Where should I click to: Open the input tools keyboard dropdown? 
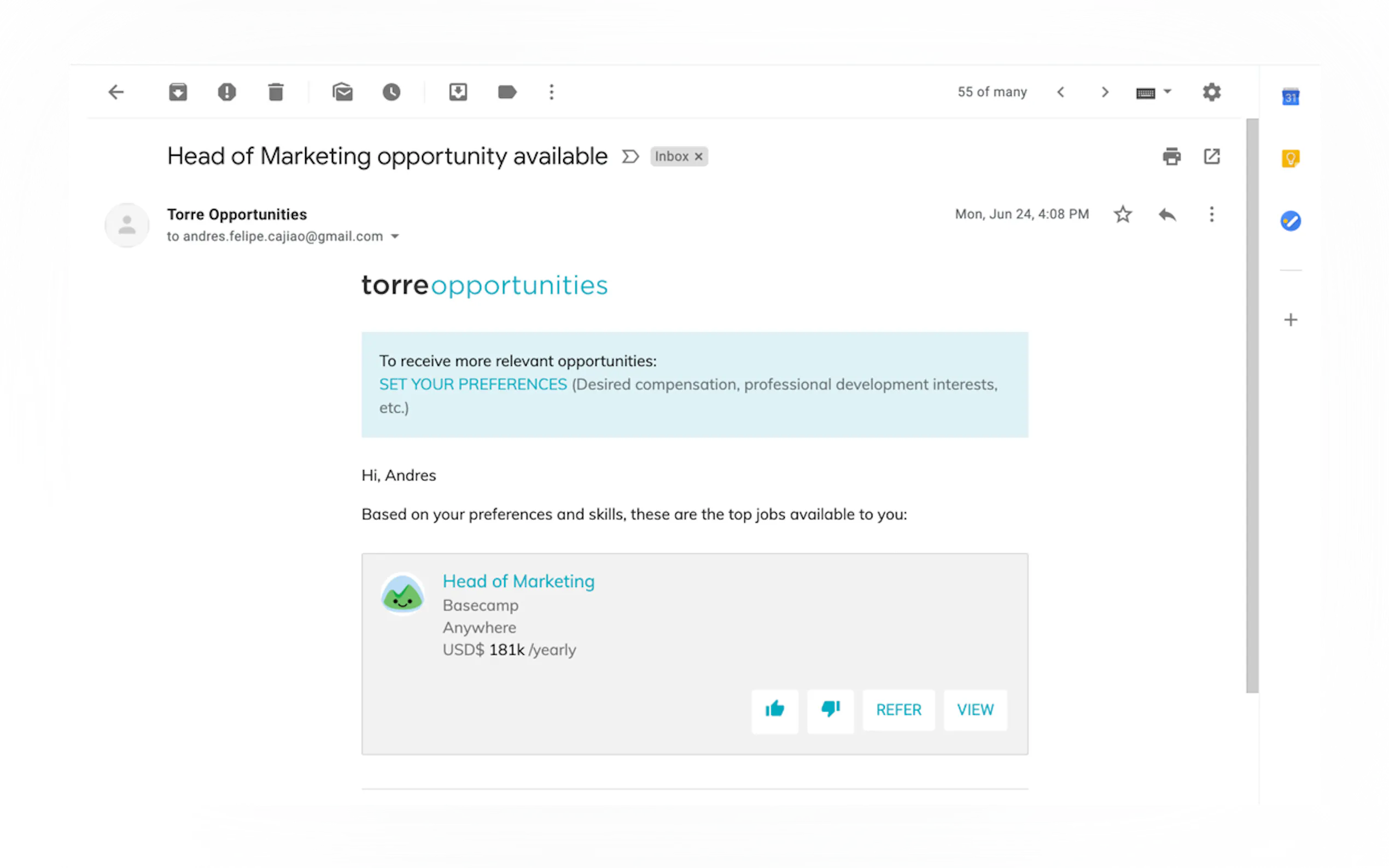tap(1167, 92)
